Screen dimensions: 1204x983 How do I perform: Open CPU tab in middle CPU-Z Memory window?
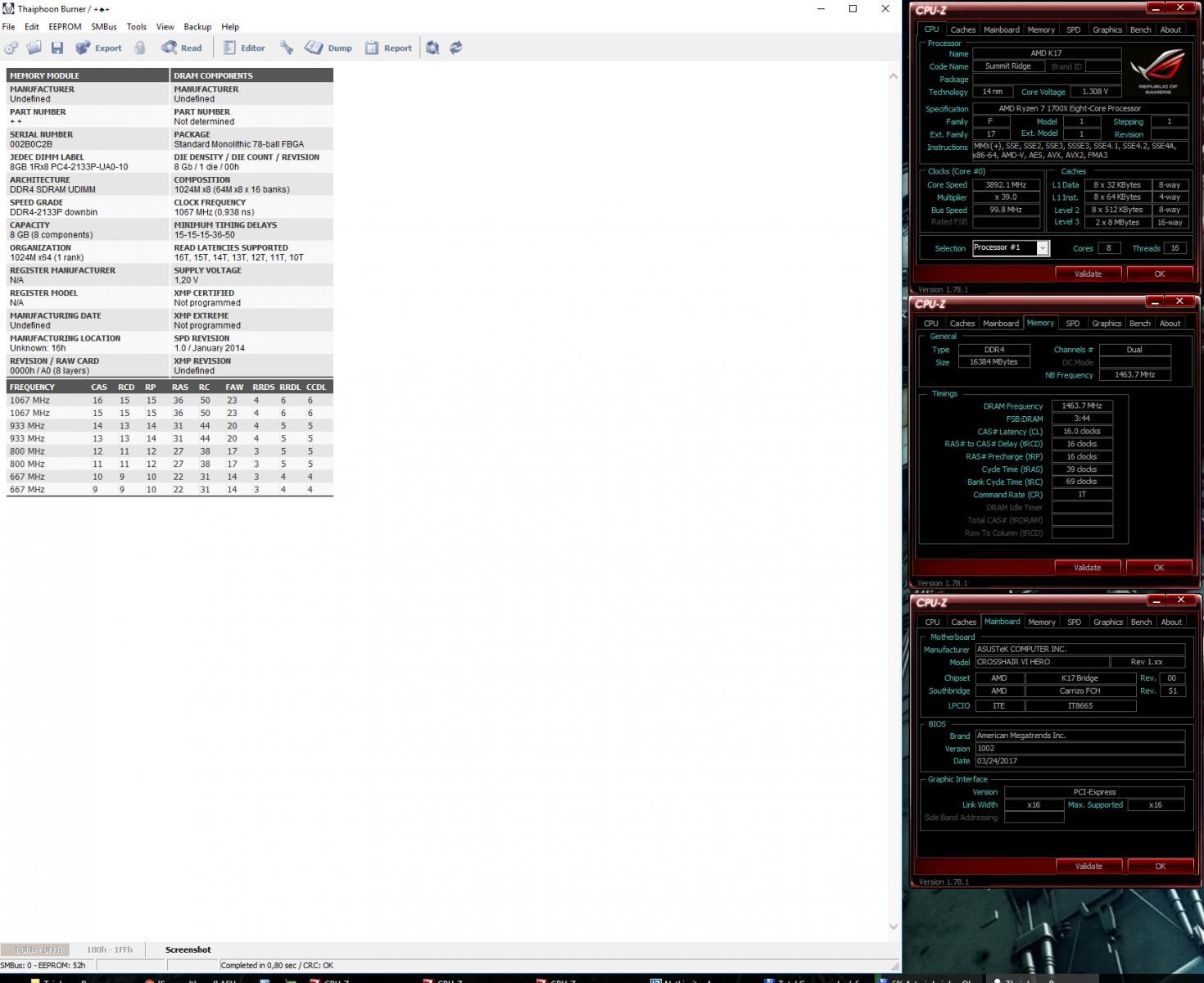(x=931, y=324)
